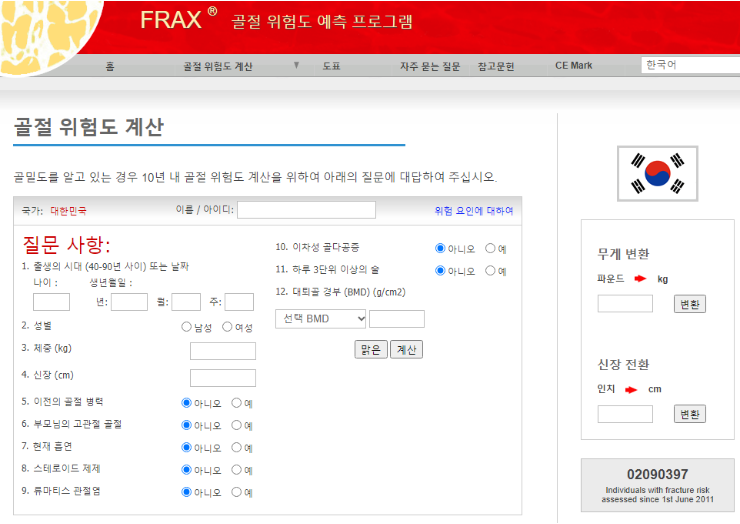Click the 나이 age input field
The image size is (740, 524).
51,302
